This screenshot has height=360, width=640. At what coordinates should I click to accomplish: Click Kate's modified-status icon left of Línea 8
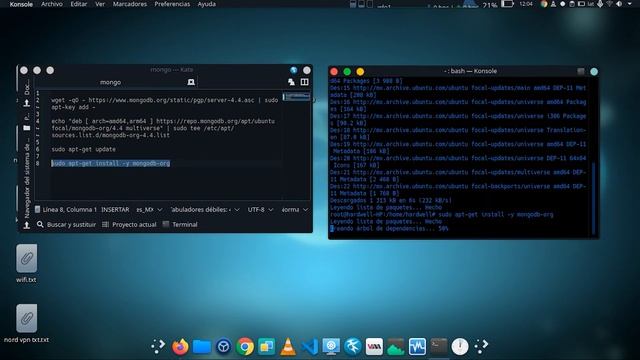(38, 209)
